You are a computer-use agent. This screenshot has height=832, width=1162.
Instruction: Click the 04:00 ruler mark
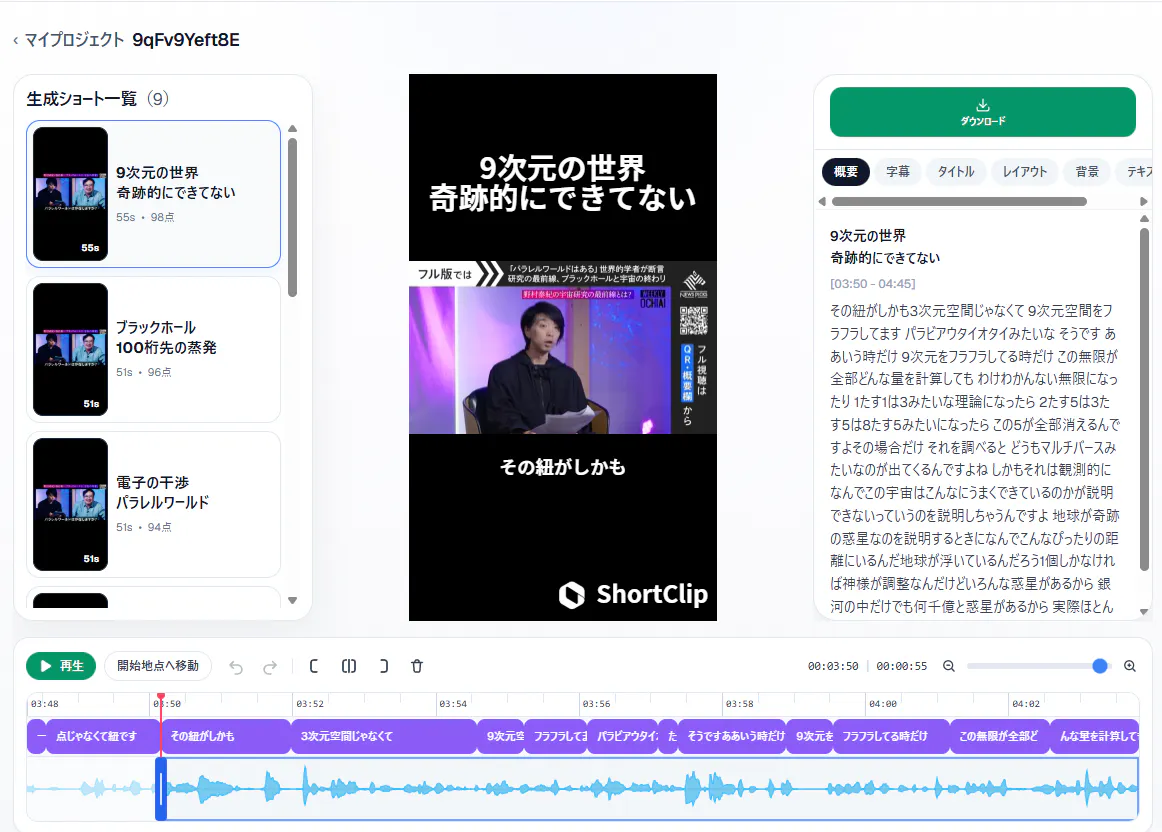[883, 704]
